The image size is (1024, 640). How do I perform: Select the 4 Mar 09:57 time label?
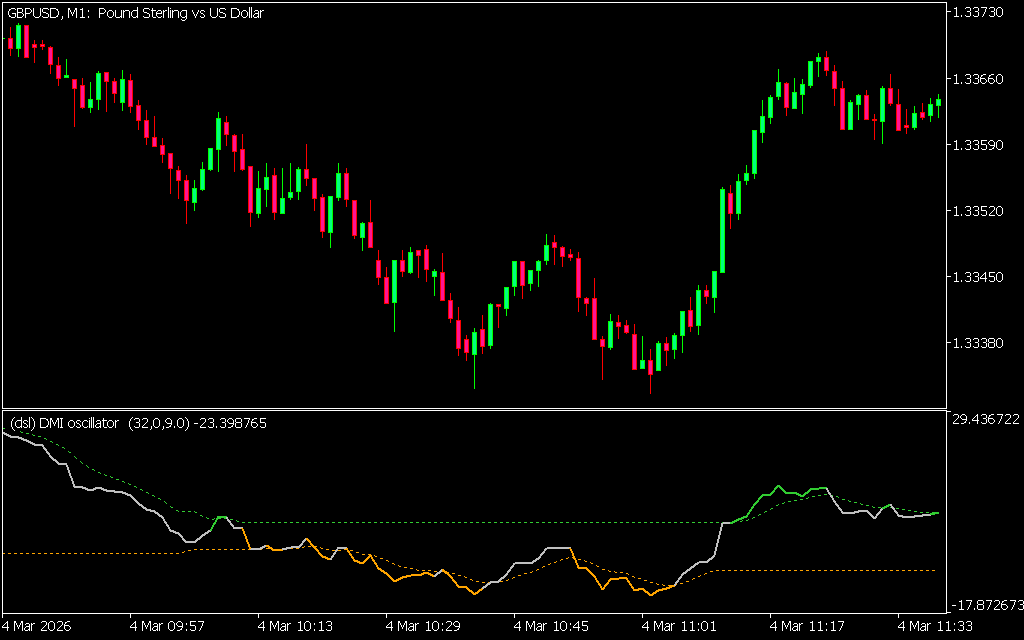pos(168,626)
